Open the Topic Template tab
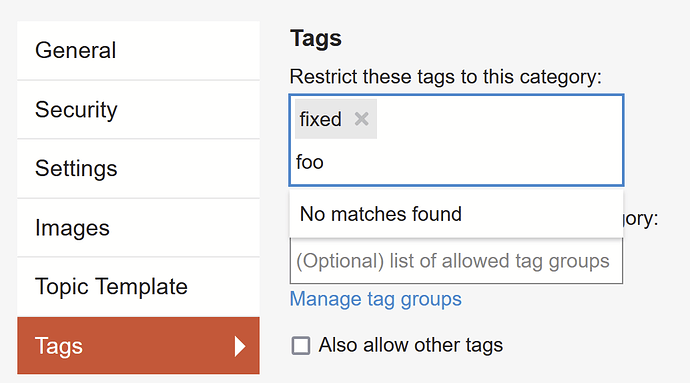690x383 pixels. 138,287
